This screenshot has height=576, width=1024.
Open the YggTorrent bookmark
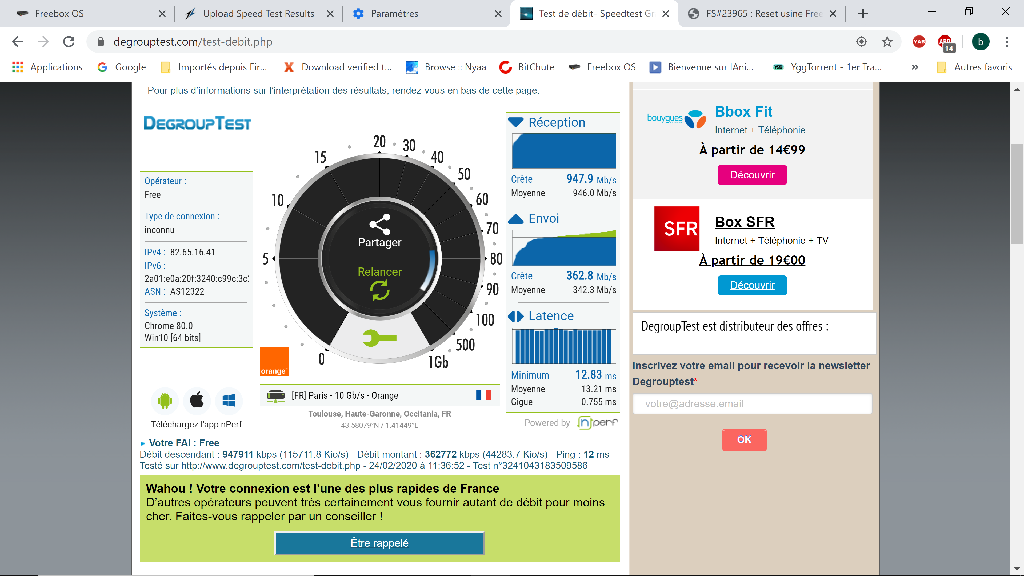pyautogui.click(x=827, y=67)
